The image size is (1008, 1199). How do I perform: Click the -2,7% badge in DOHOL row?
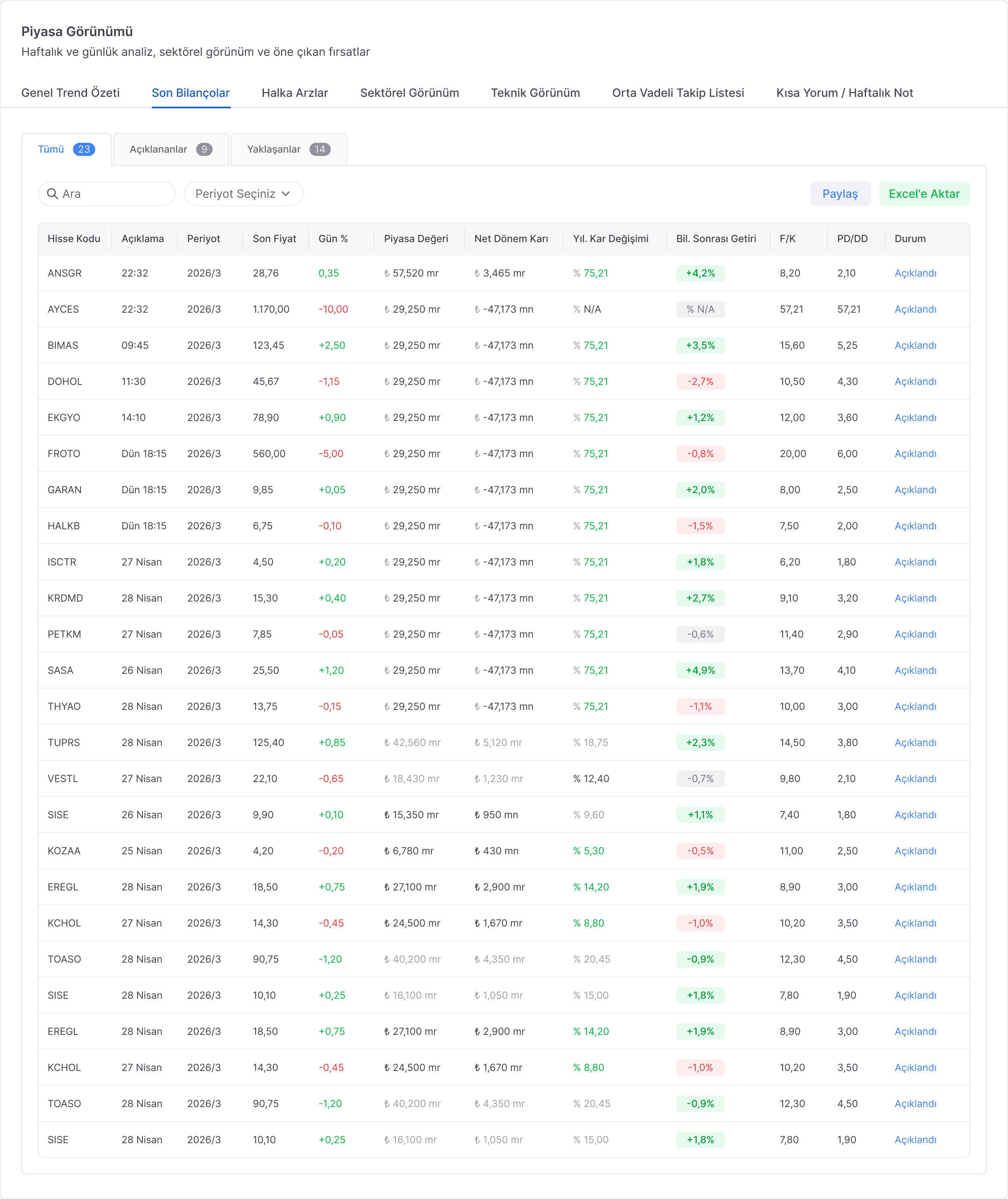pyautogui.click(x=700, y=381)
